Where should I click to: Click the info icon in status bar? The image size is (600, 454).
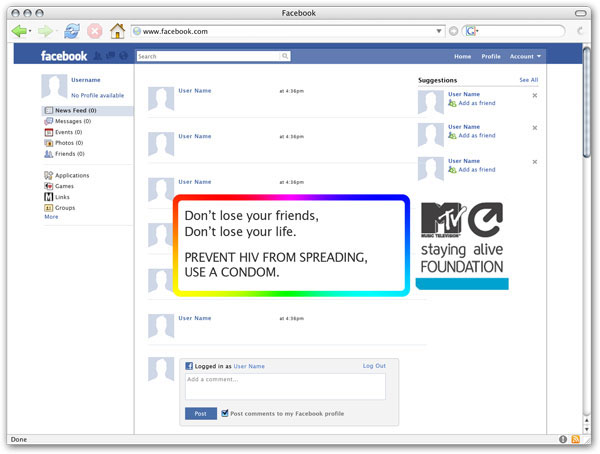click(562, 439)
